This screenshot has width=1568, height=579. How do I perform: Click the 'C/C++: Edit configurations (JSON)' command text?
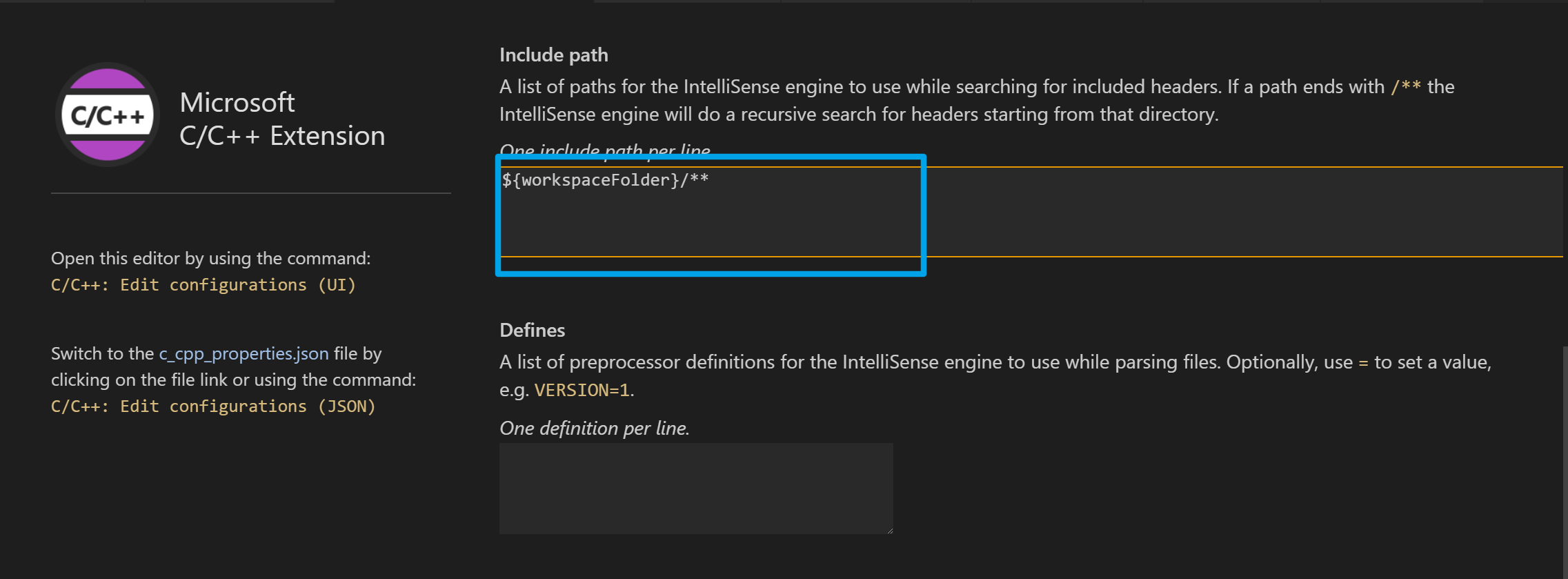coord(213,406)
